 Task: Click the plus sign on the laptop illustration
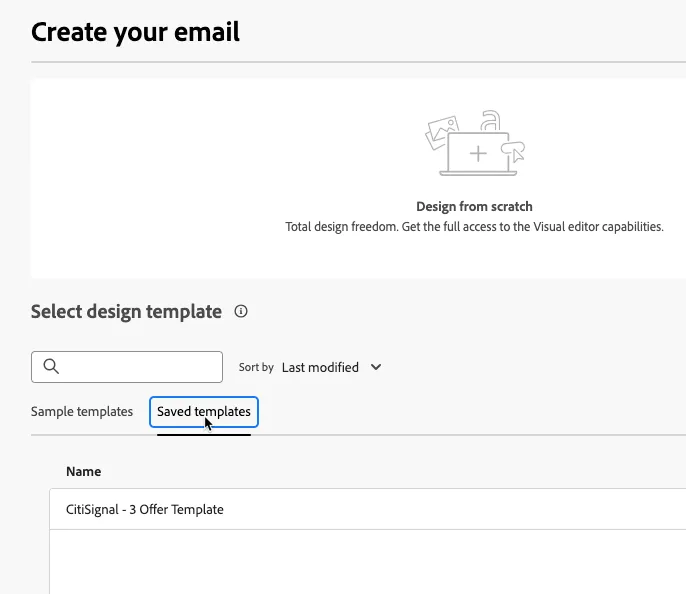coord(478,154)
